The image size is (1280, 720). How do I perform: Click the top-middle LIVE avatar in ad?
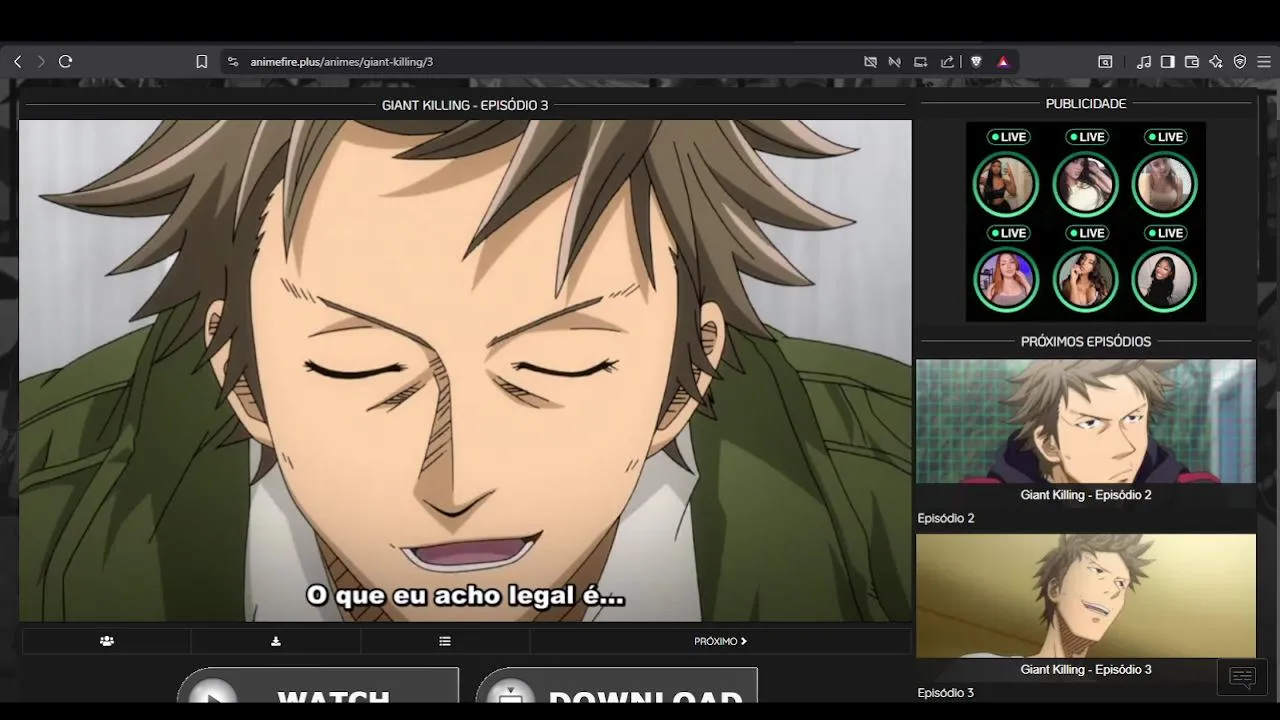point(1085,184)
